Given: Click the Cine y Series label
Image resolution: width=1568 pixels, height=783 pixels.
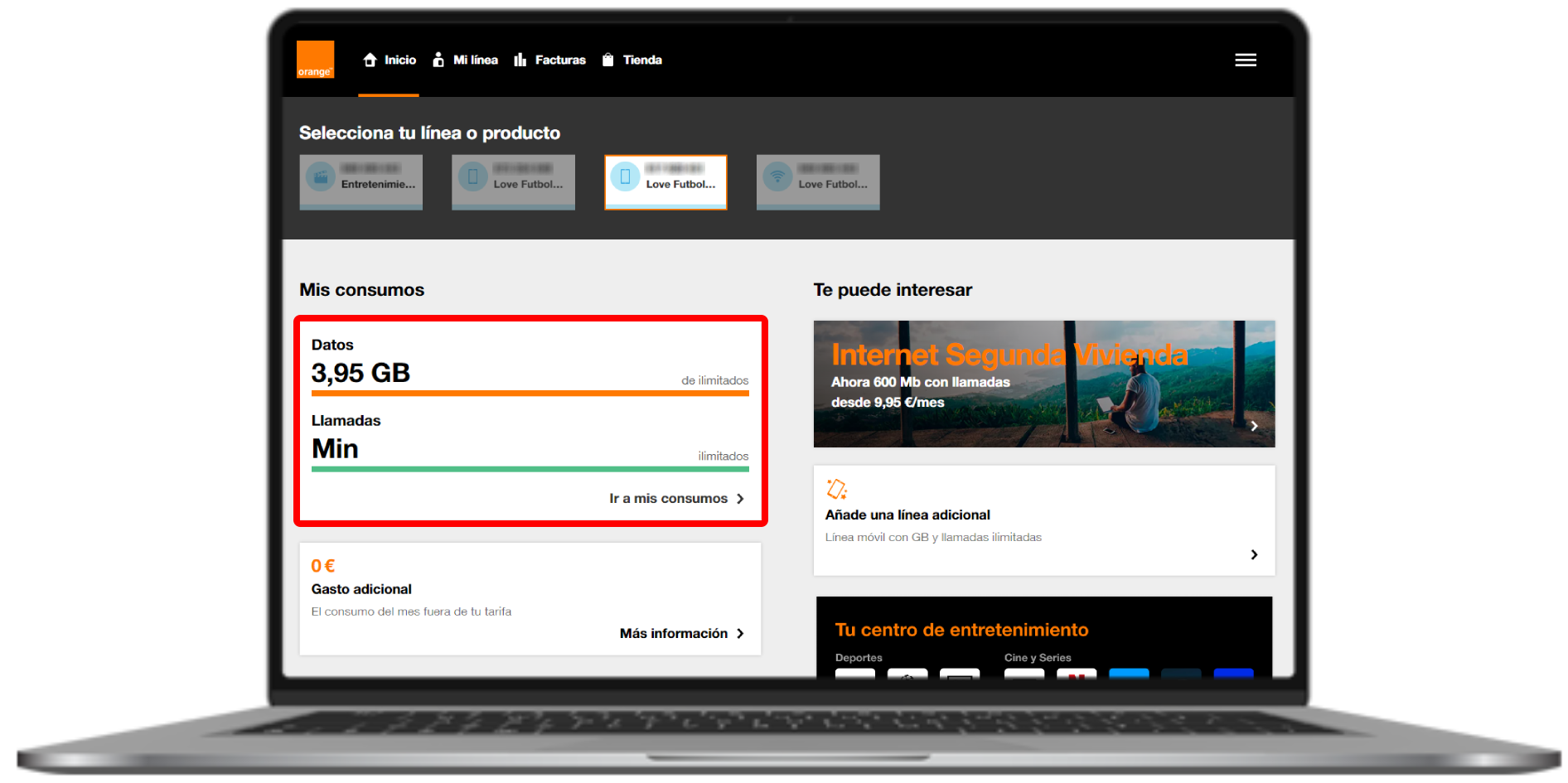Looking at the screenshot, I should [x=1038, y=658].
